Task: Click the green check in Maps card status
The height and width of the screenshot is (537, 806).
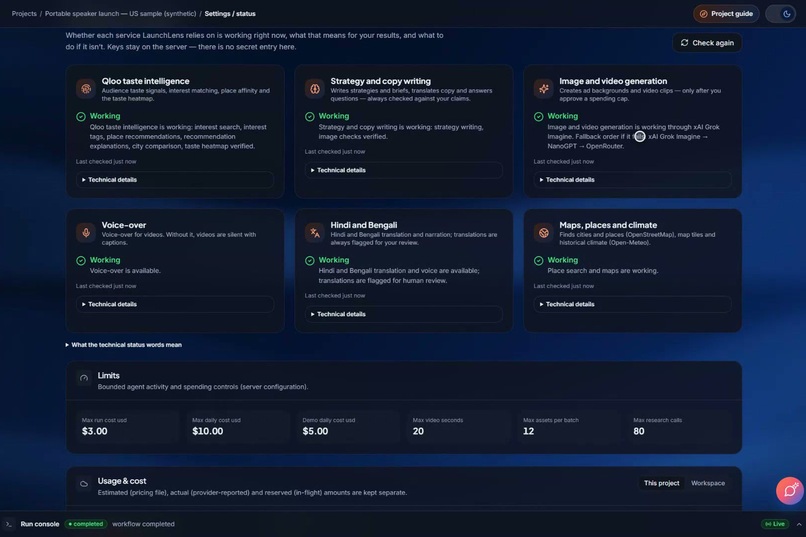Action: [x=538, y=261]
